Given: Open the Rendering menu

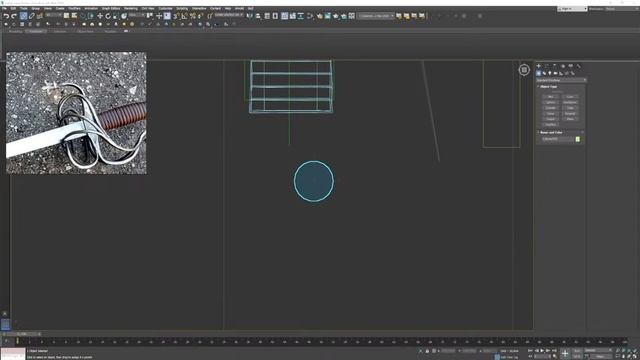Looking at the screenshot, I should [131, 8].
